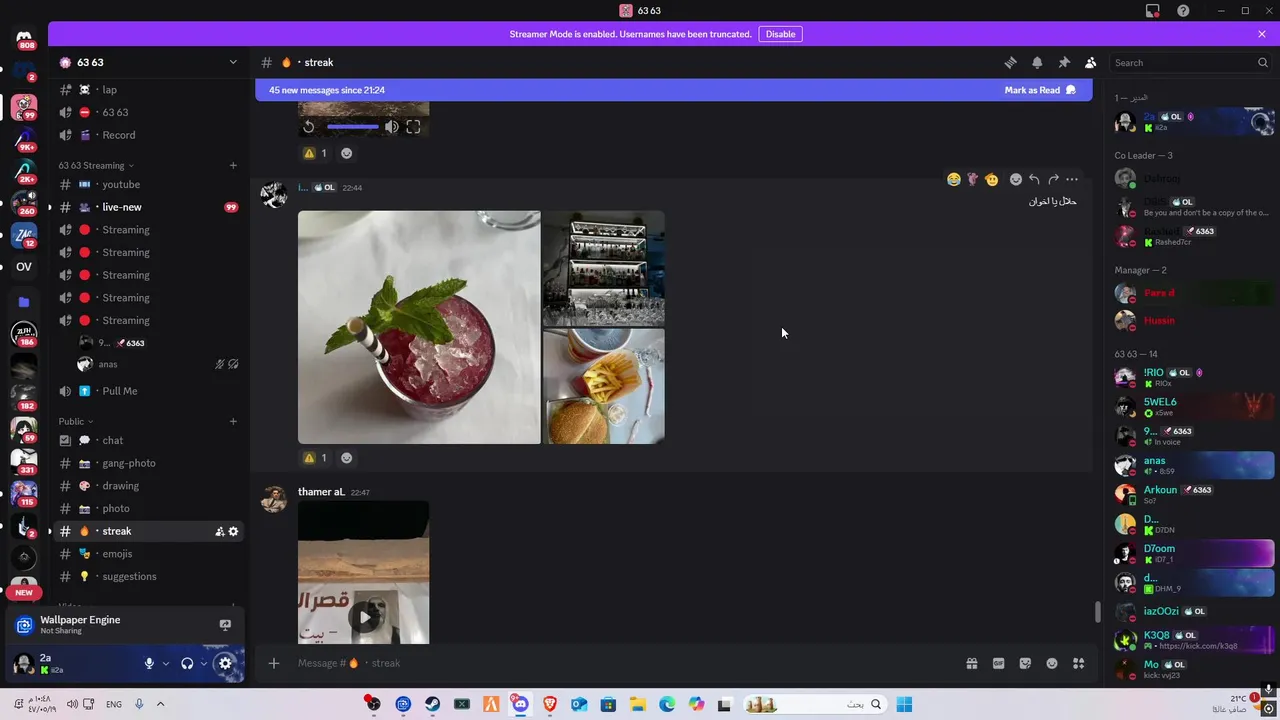Viewport: 1280px width, 720px height.
Task: Open the gift icon in message bar
Action: coord(971,663)
